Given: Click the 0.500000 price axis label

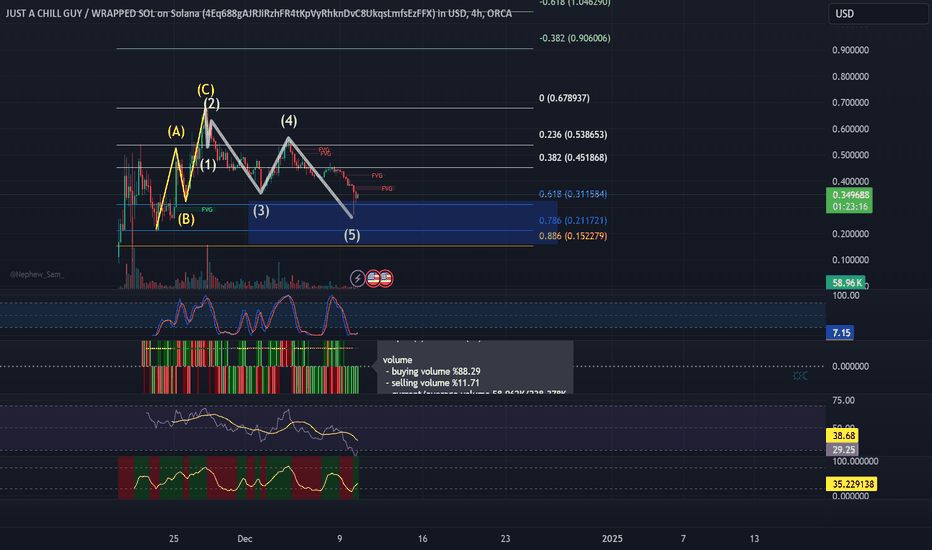Looking at the screenshot, I should [850, 155].
